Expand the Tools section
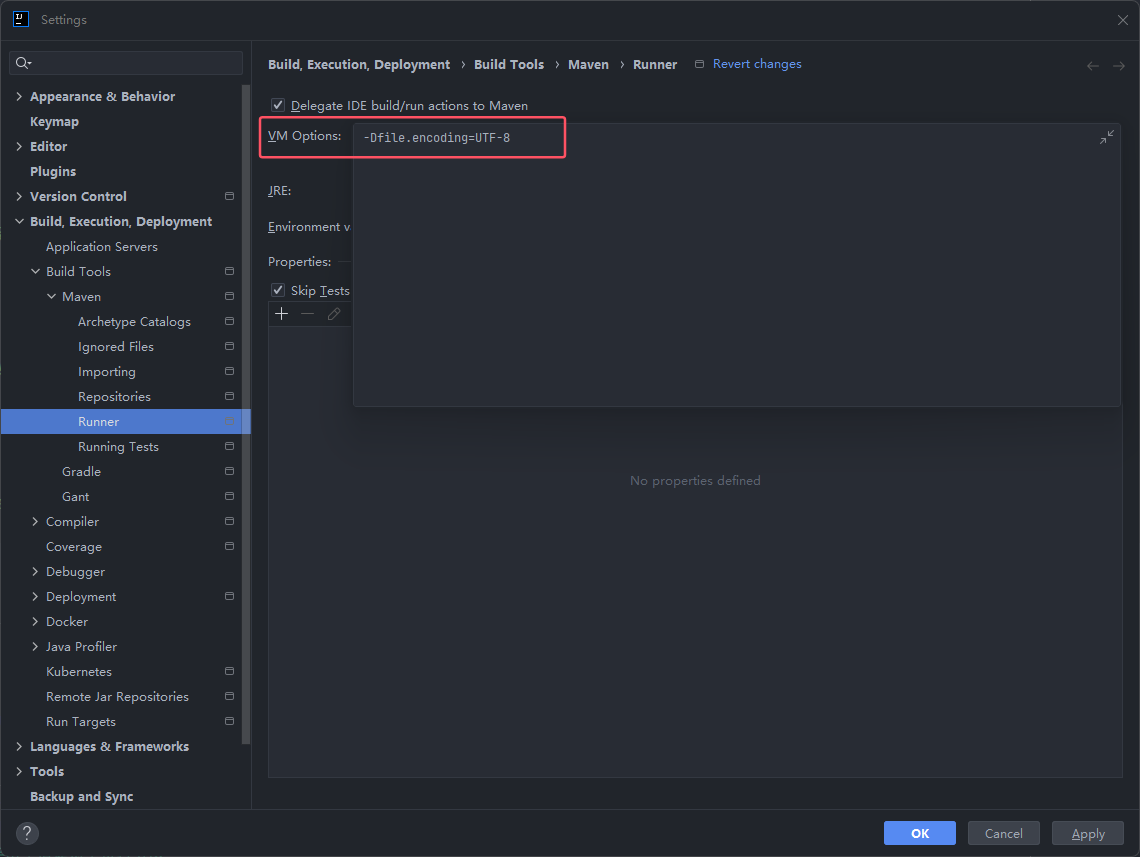 click(x=19, y=771)
